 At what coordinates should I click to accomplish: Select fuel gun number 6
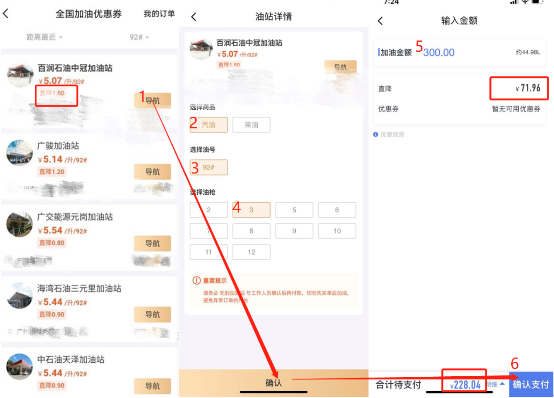click(x=337, y=210)
